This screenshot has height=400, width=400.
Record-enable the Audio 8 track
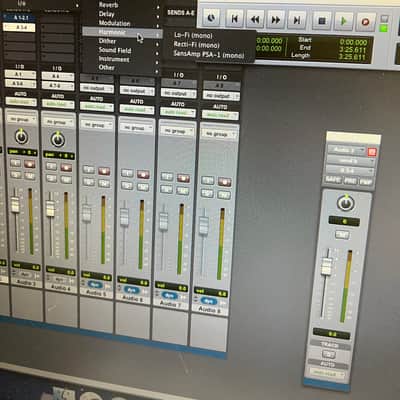coord(224,182)
